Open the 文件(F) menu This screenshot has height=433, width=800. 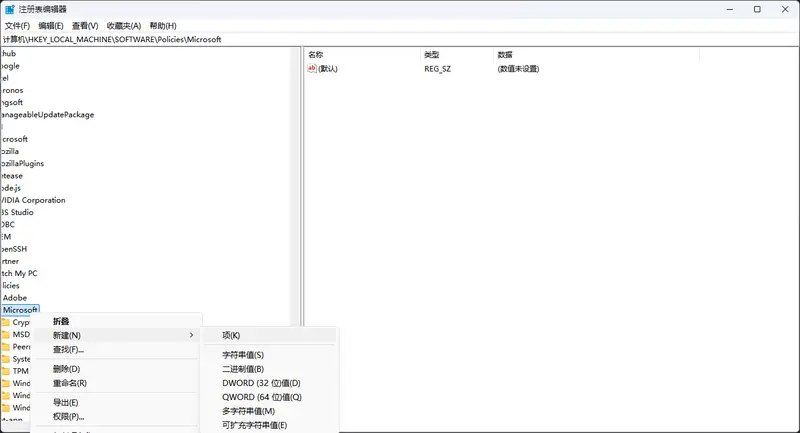pyautogui.click(x=17, y=26)
